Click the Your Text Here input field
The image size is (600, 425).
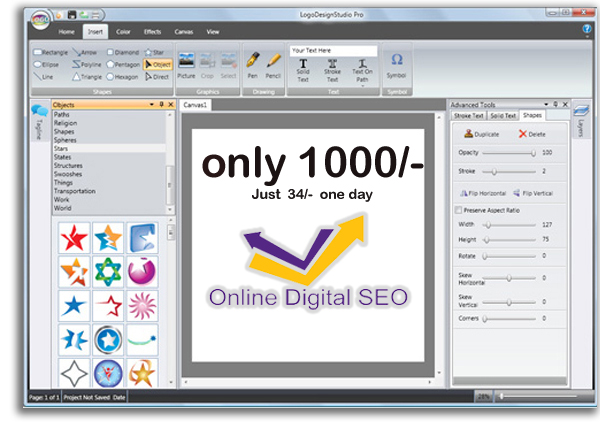click(x=333, y=50)
